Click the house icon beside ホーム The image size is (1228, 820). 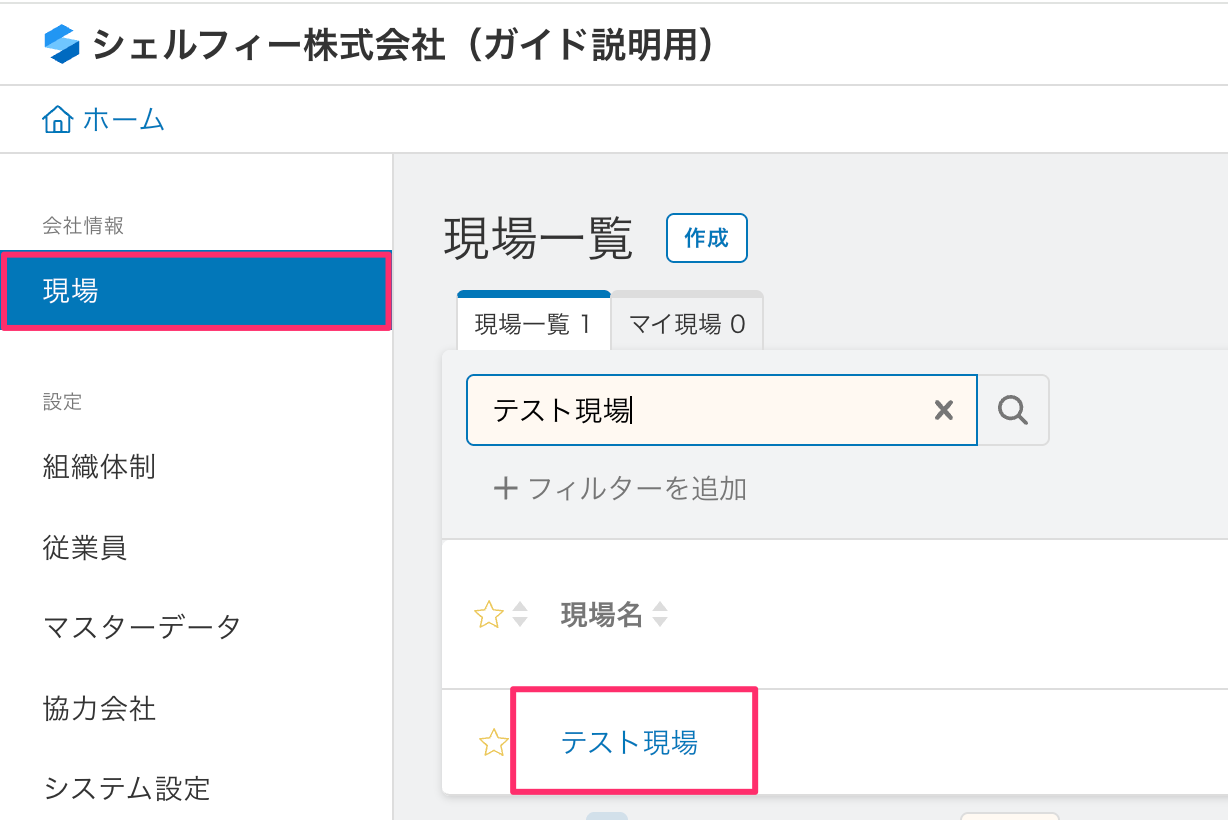pos(57,121)
